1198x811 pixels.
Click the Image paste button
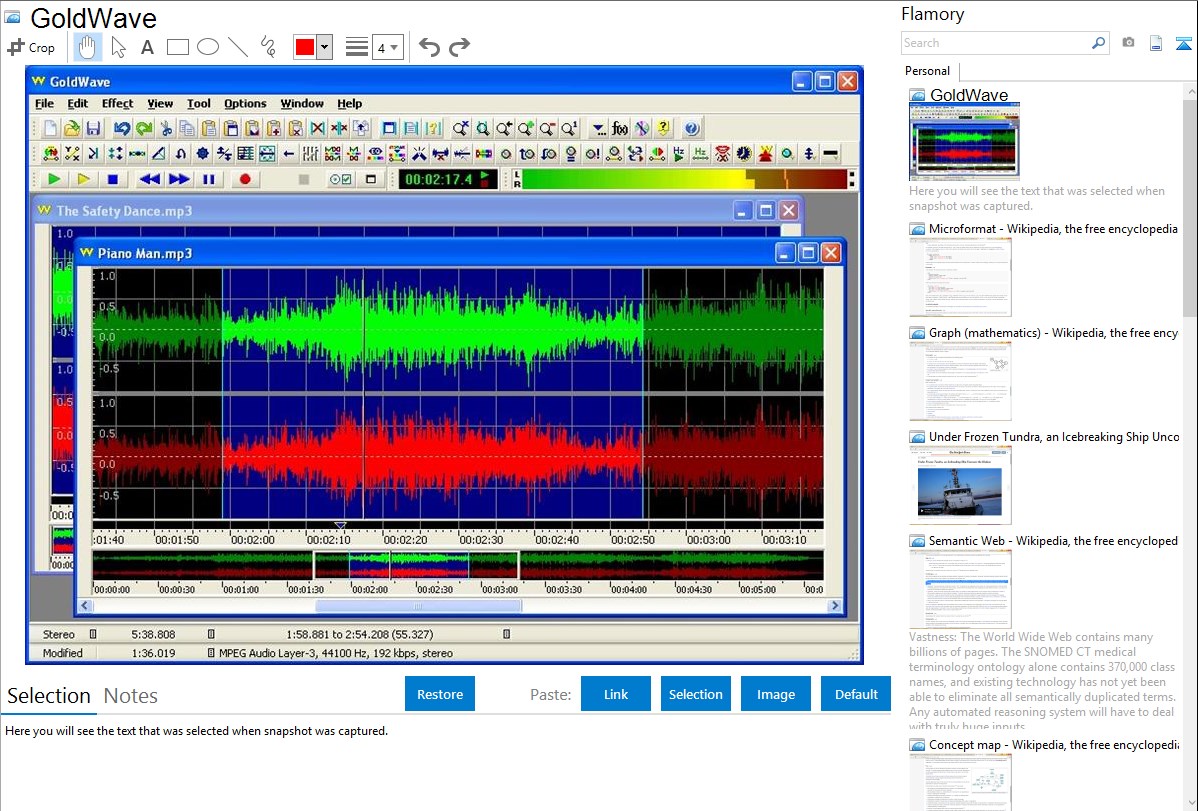click(x=775, y=694)
